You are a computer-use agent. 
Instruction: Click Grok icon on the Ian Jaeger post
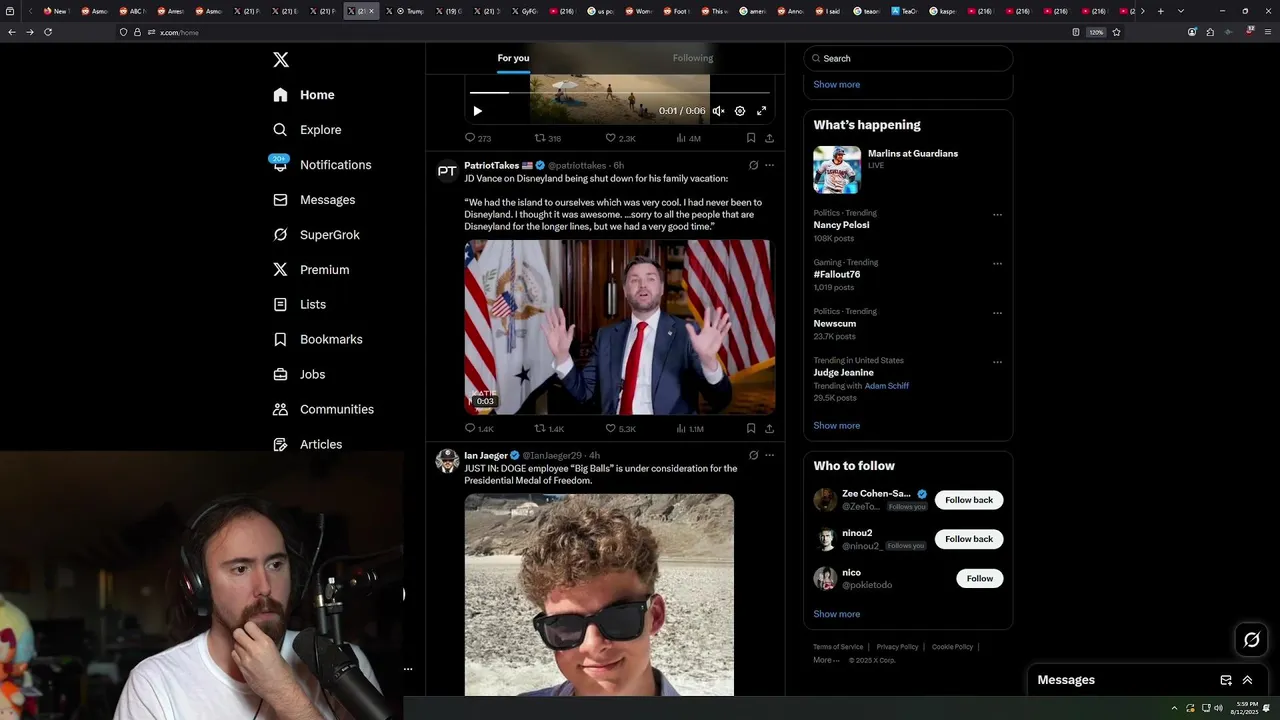[753, 455]
